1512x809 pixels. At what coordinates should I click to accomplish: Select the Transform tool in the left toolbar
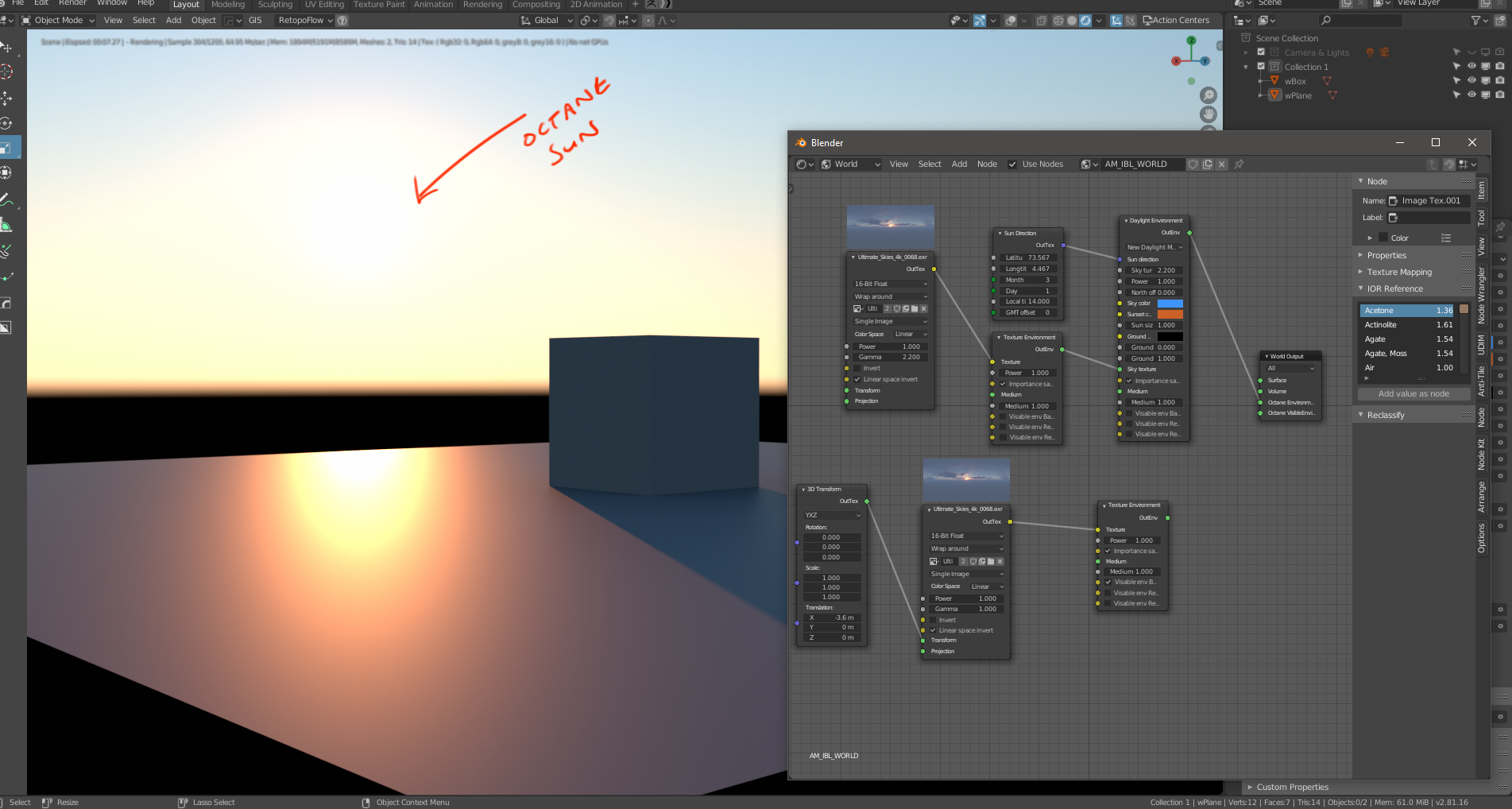click(6, 172)
